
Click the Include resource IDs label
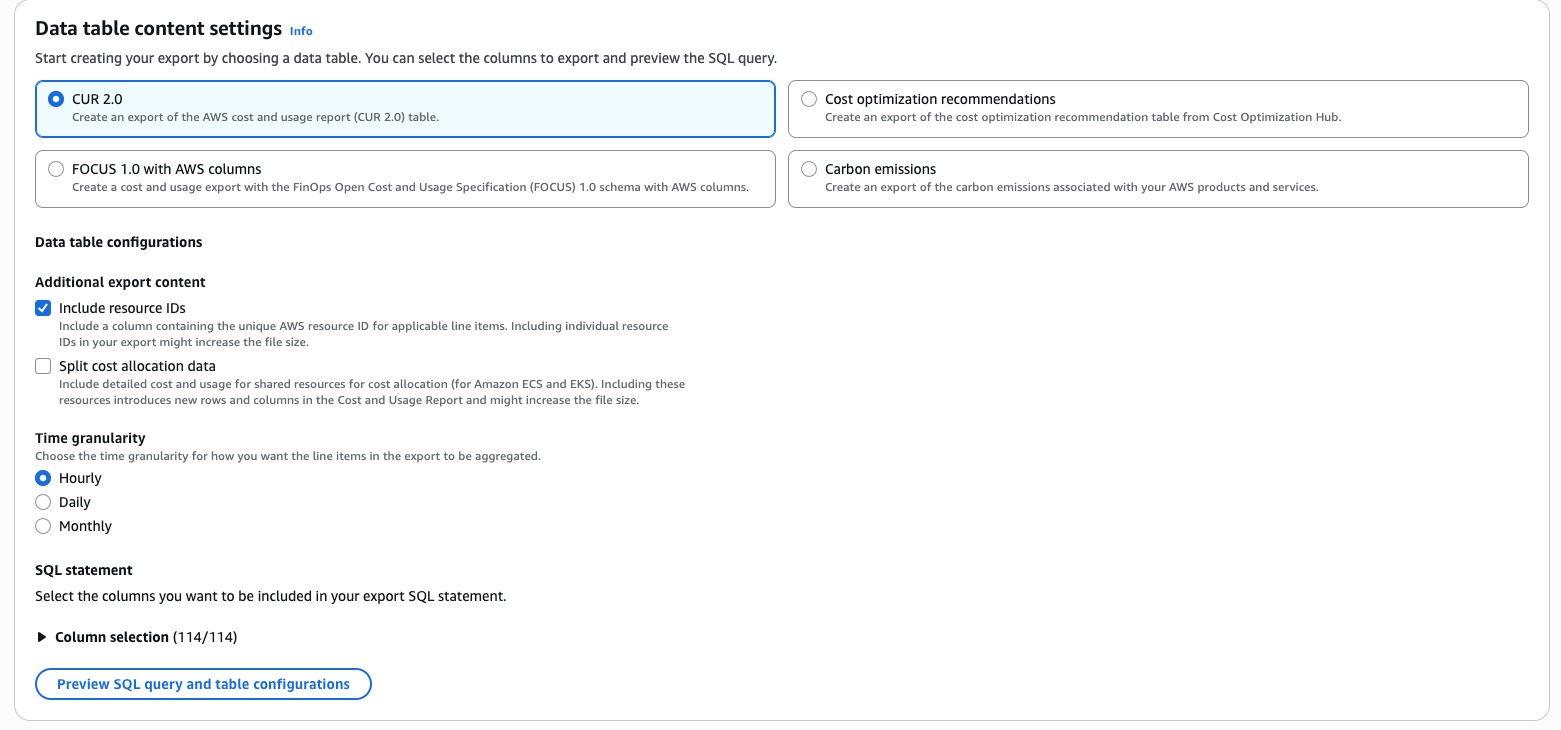click(x=122, y=308)
